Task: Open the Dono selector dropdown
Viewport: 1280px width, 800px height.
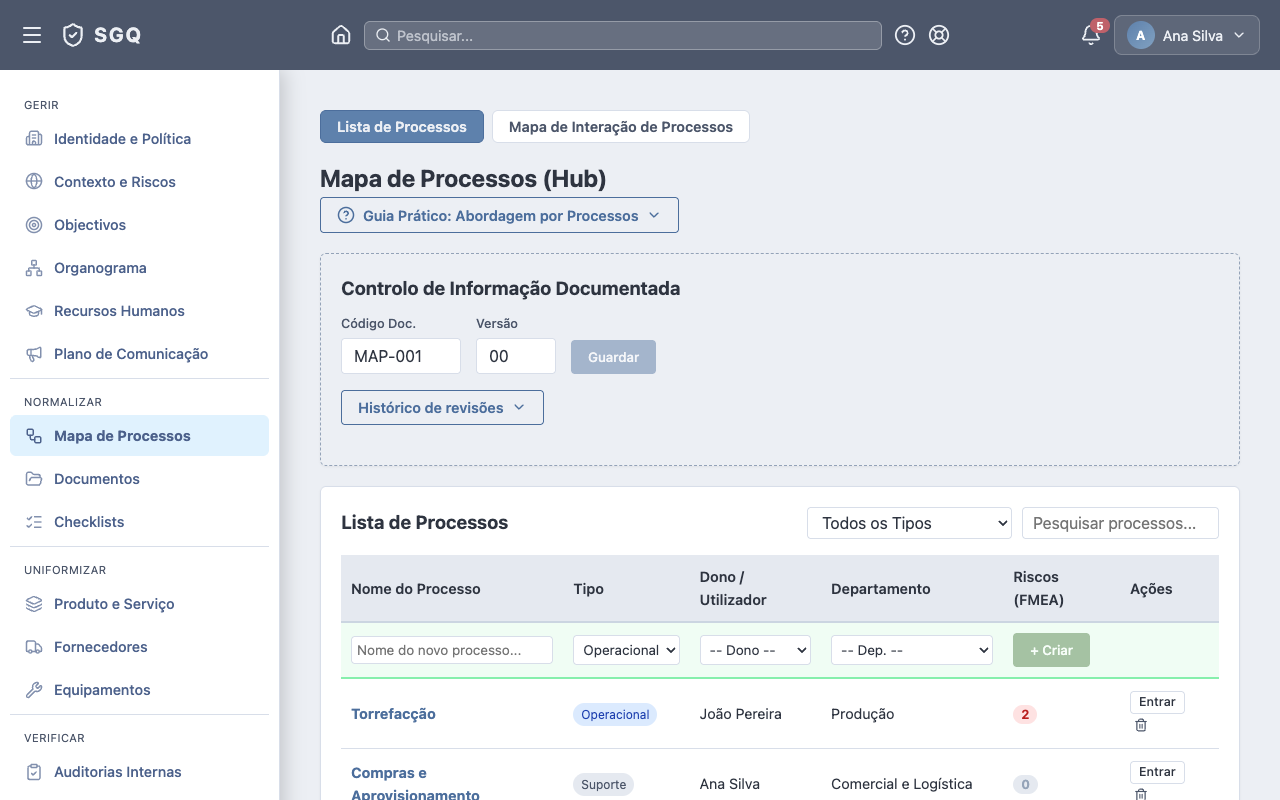Action: (755, 650)
